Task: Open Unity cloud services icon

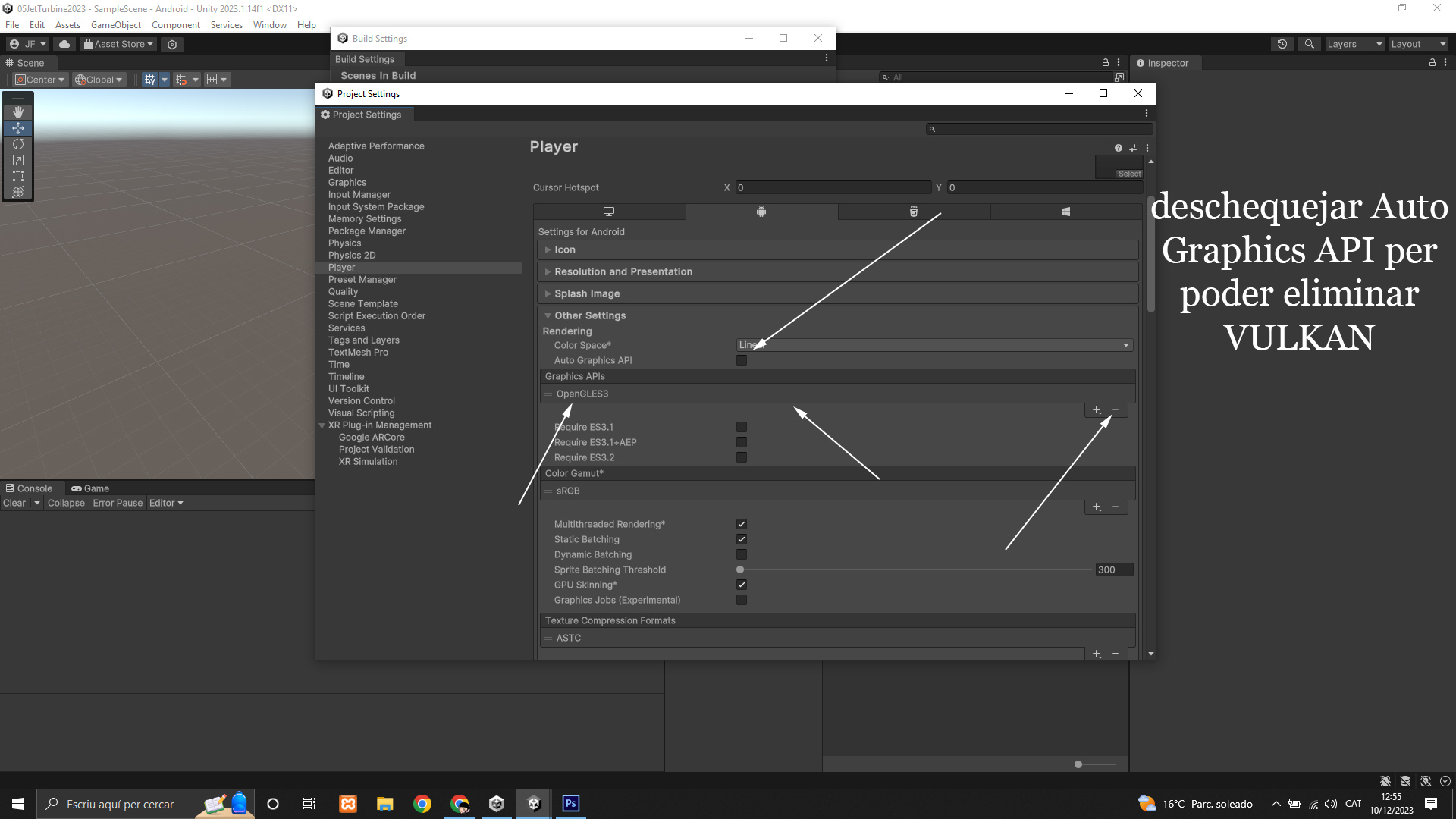Action: [x=64, y=44]
